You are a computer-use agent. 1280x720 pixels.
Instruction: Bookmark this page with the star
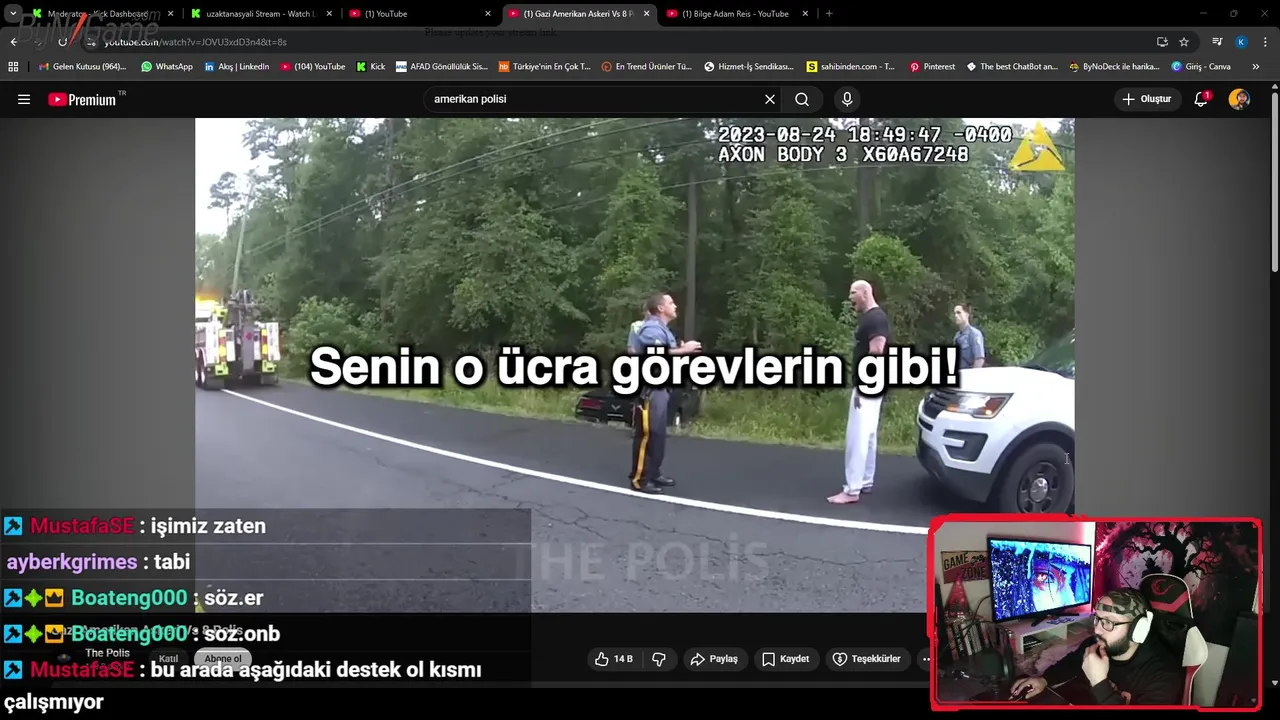tap(1184, 42)
